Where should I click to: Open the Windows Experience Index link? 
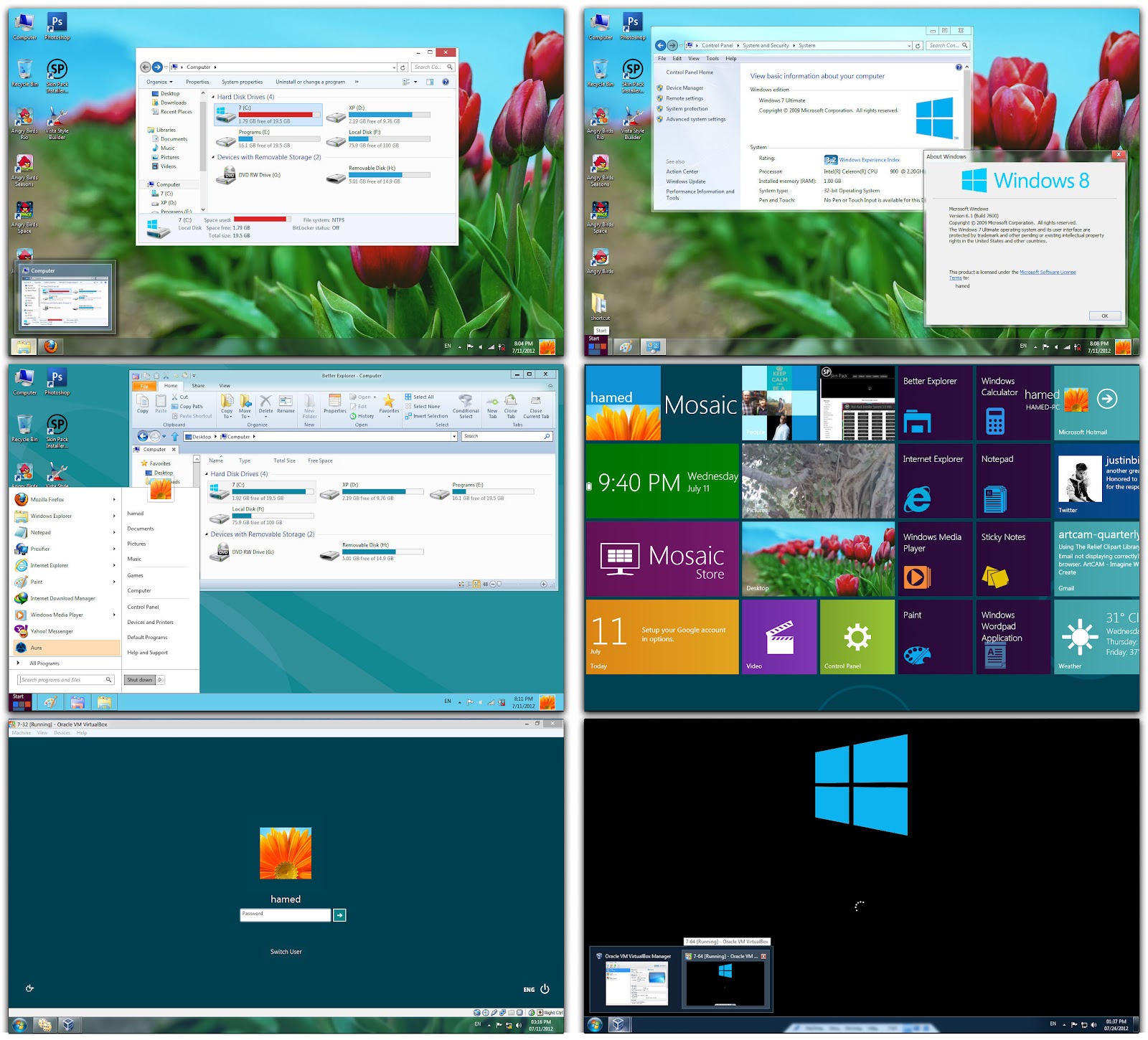(868, 159)
